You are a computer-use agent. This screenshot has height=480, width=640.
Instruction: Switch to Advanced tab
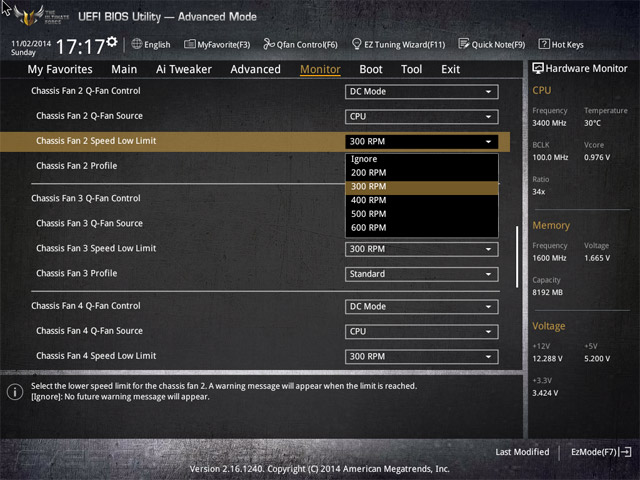coord(256,69)
